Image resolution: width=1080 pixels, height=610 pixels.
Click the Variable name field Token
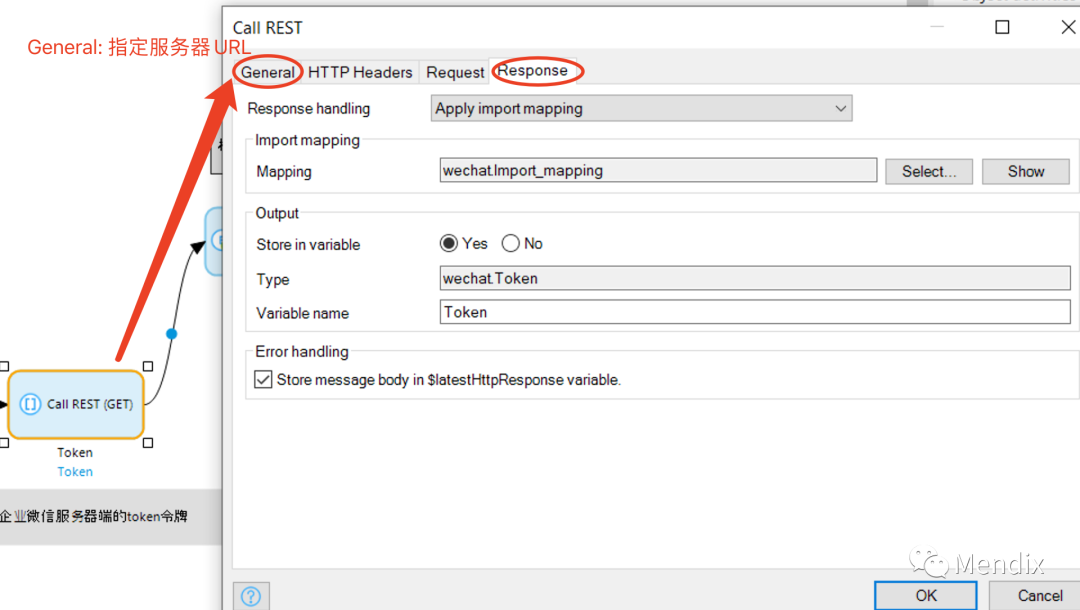pos(755,312)
